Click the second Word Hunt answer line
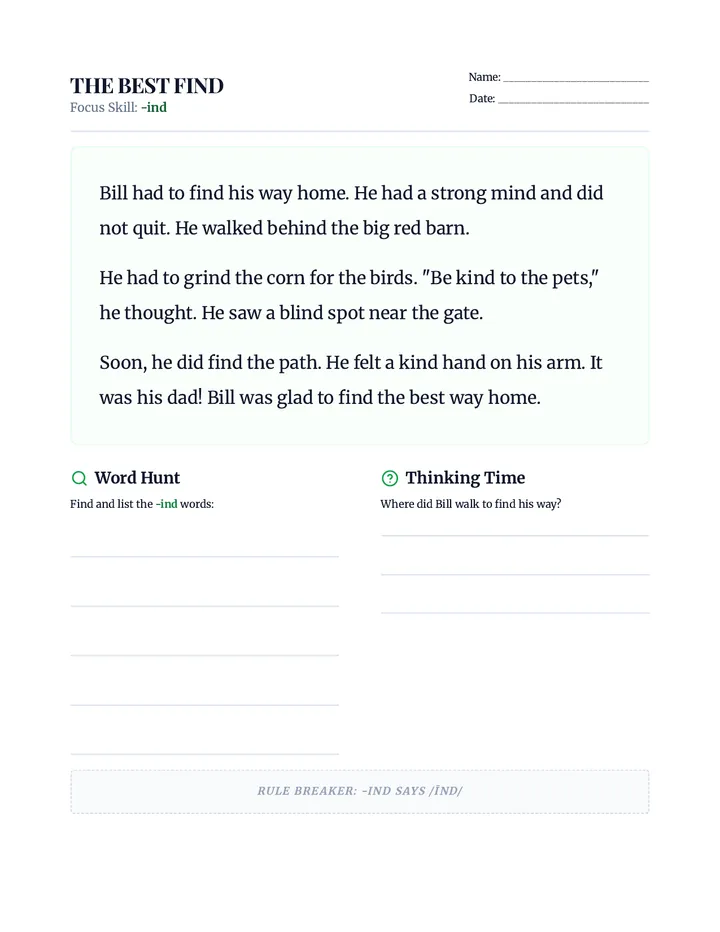The width and height of the screenshot is (720, 932). pyautogui.click(x=205, y=606)
